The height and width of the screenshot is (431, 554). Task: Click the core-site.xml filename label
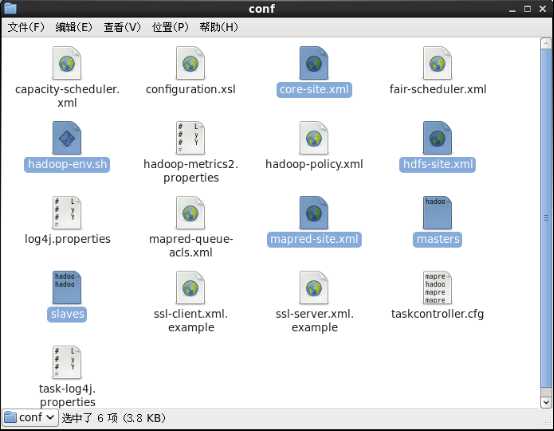tap(314, 89)
